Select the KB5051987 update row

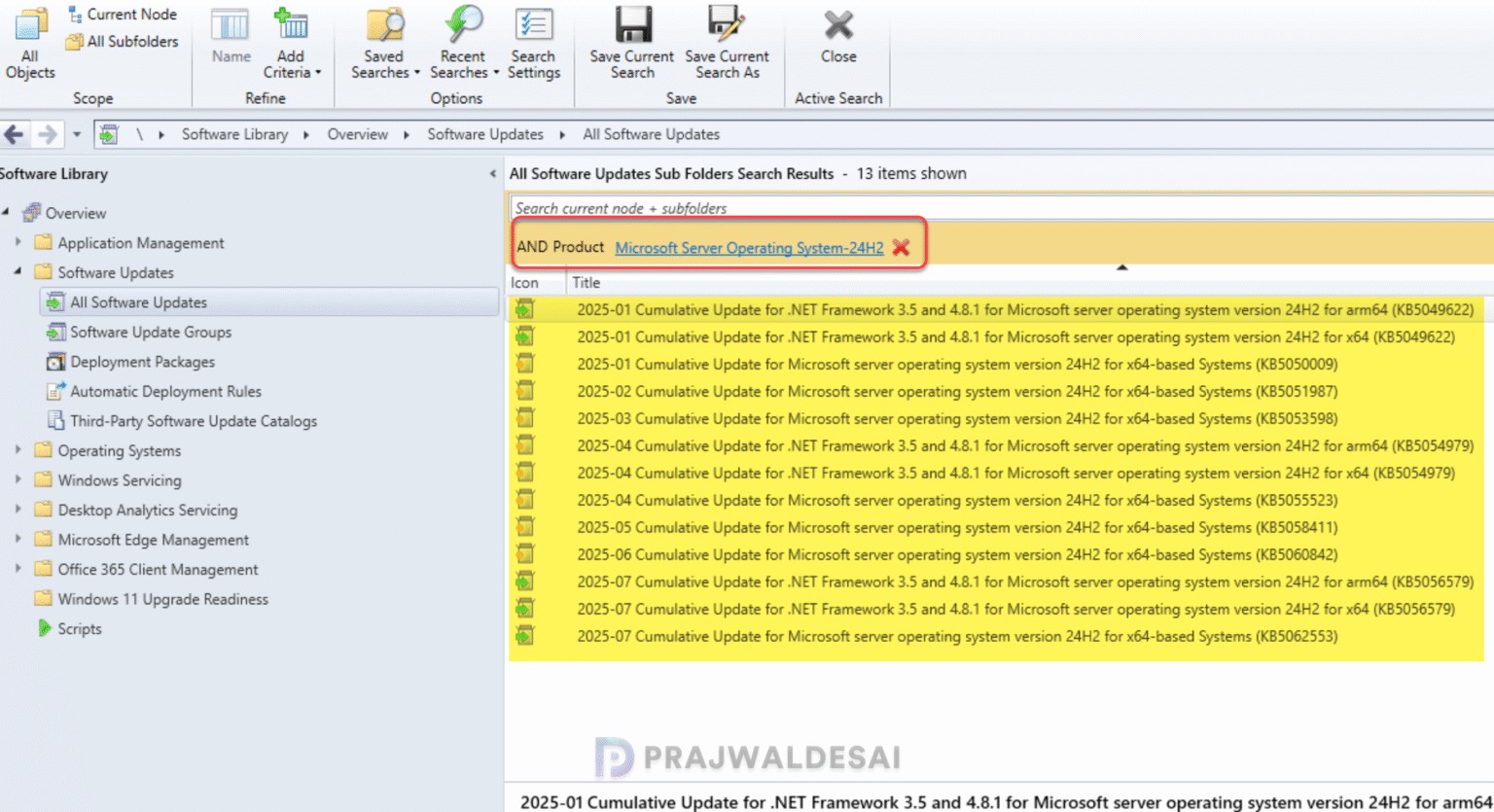998,391
